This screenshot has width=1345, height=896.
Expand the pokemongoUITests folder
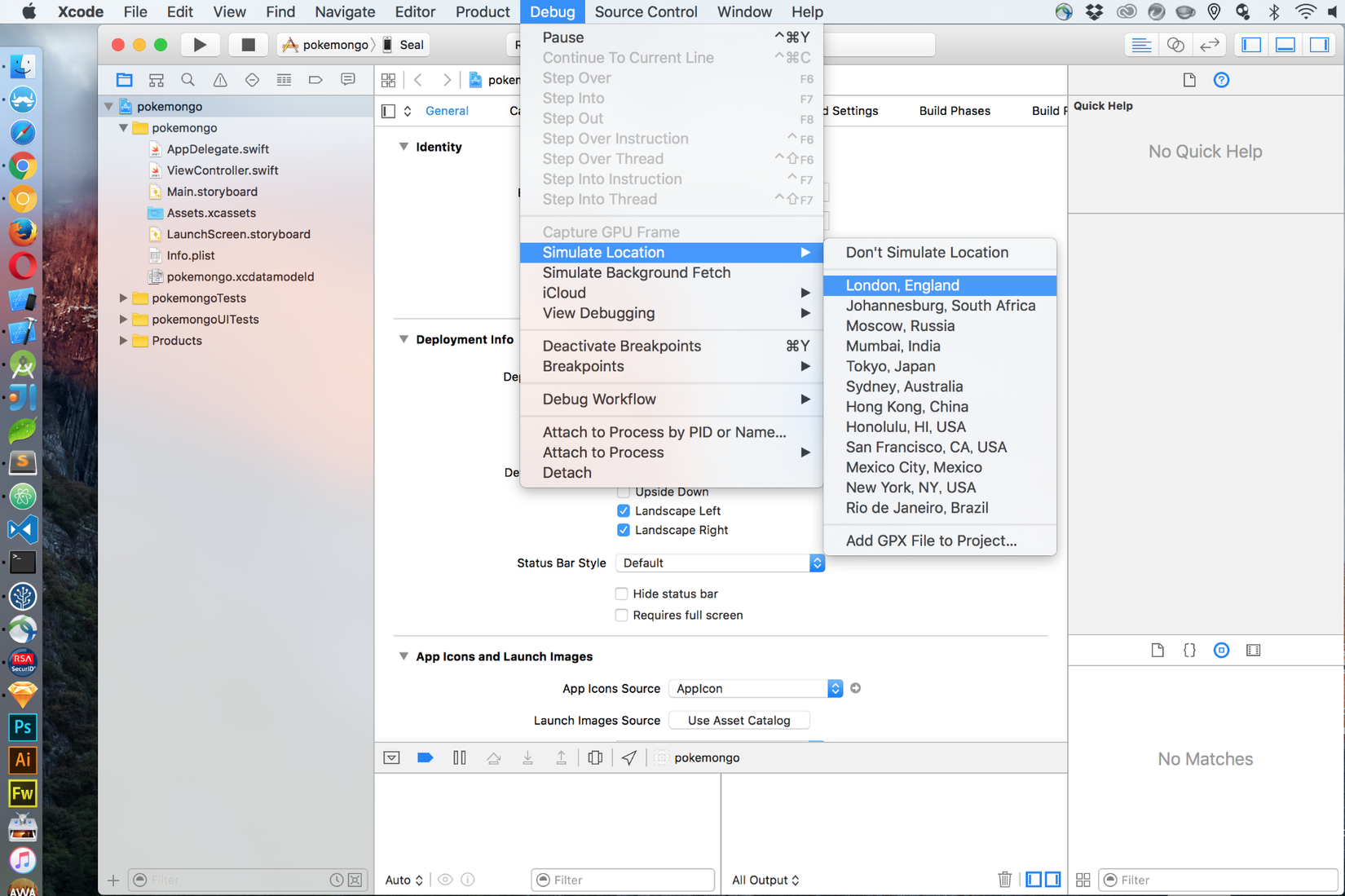pos(123,320)
